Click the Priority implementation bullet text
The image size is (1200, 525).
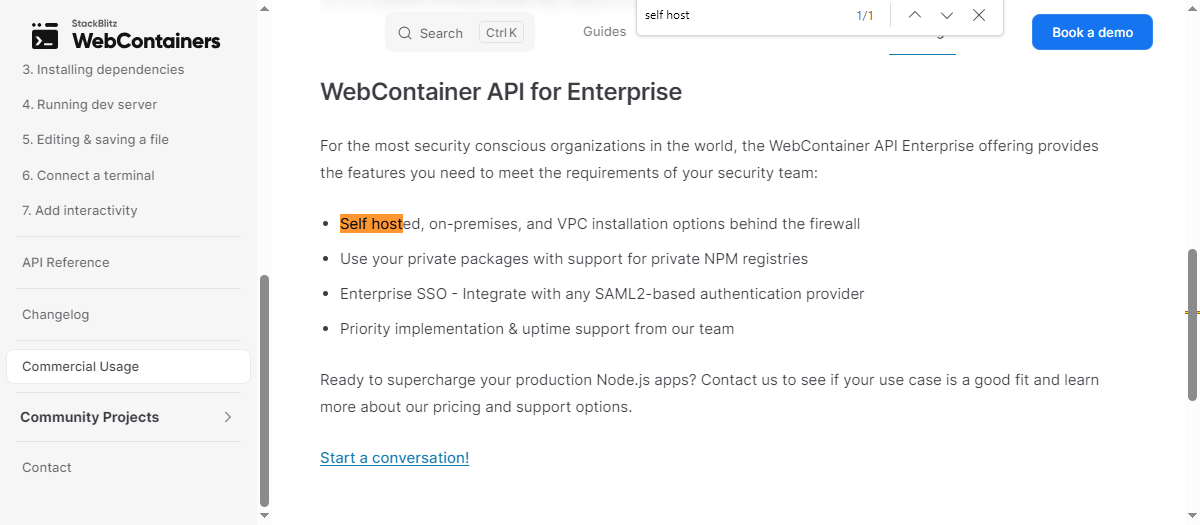[x=537, y=329]
